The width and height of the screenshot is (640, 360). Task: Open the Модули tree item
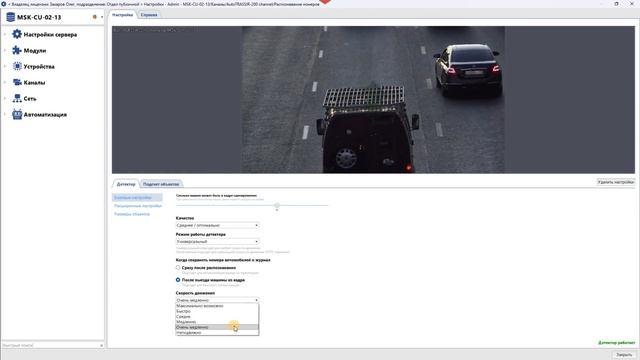pos(35,51)
